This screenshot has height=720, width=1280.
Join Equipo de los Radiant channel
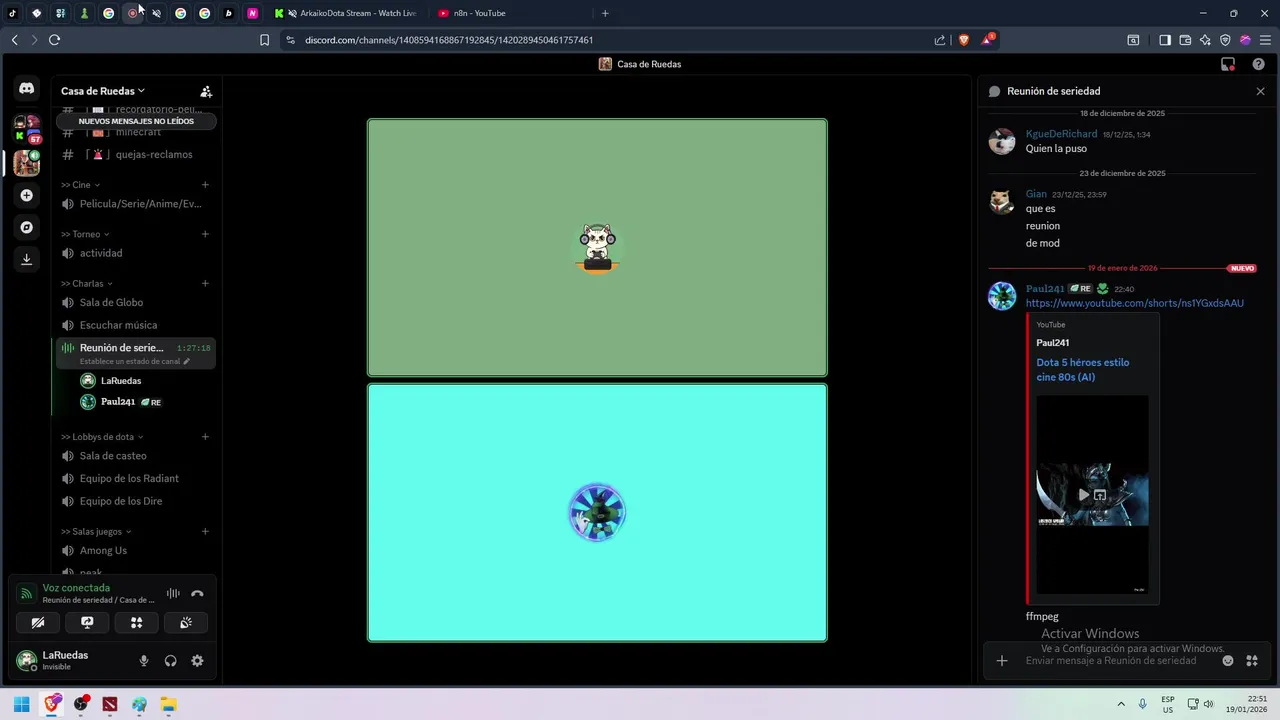(x=135, y=478)
